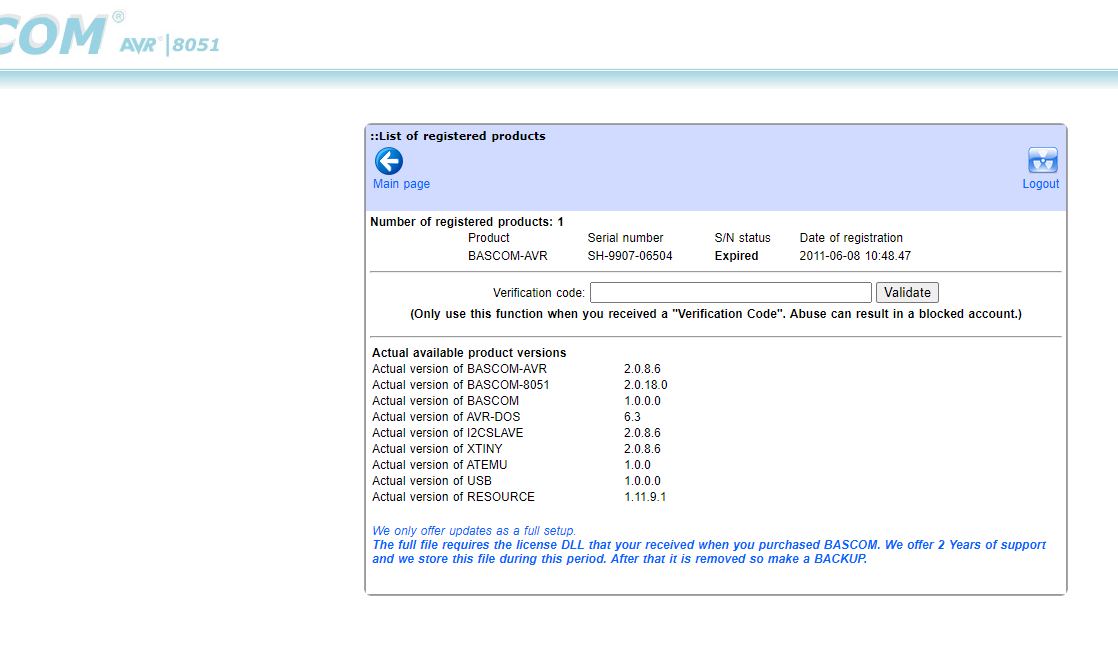Click the Validate button
Screen dimensions: 1118x646
(907, 292)
